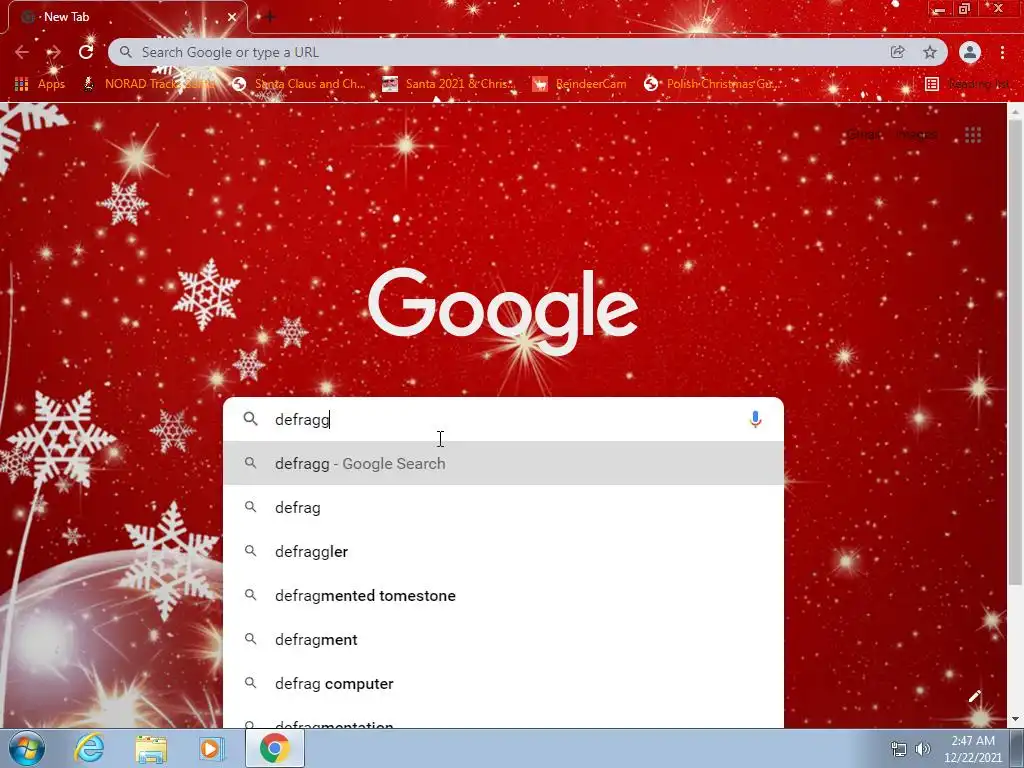Image resolution: width=1024 pixels, height=768 pixels.
Task: Click the Gmail link
Action: tap(864, 135)
